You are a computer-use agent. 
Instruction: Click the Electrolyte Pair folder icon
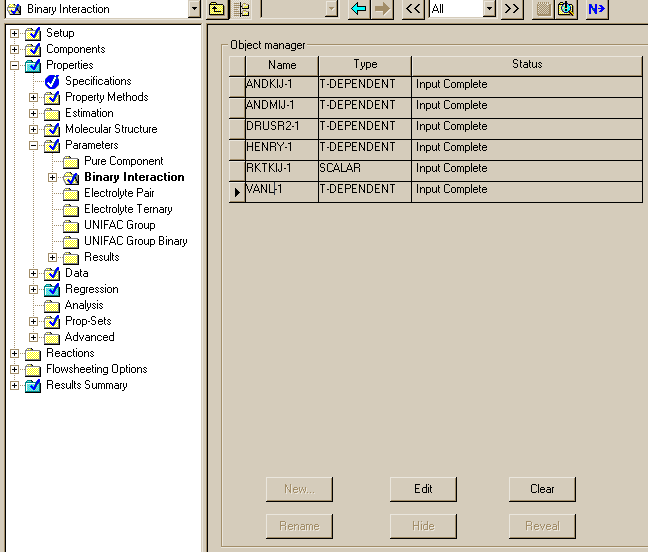(x=71, y=193)
